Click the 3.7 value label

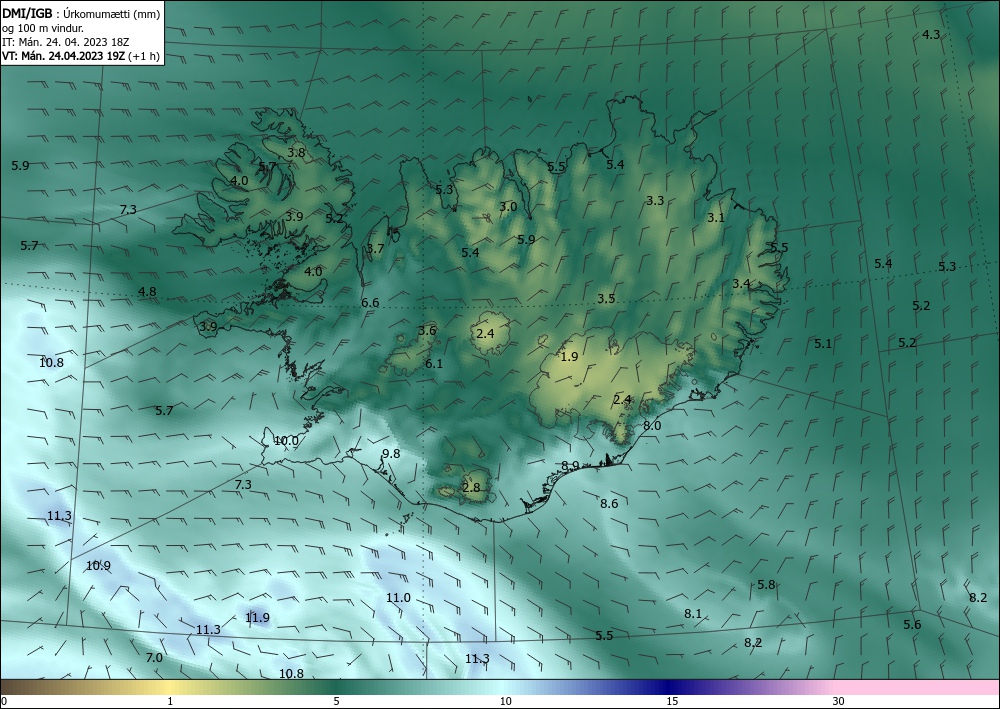tap(375, 248)
